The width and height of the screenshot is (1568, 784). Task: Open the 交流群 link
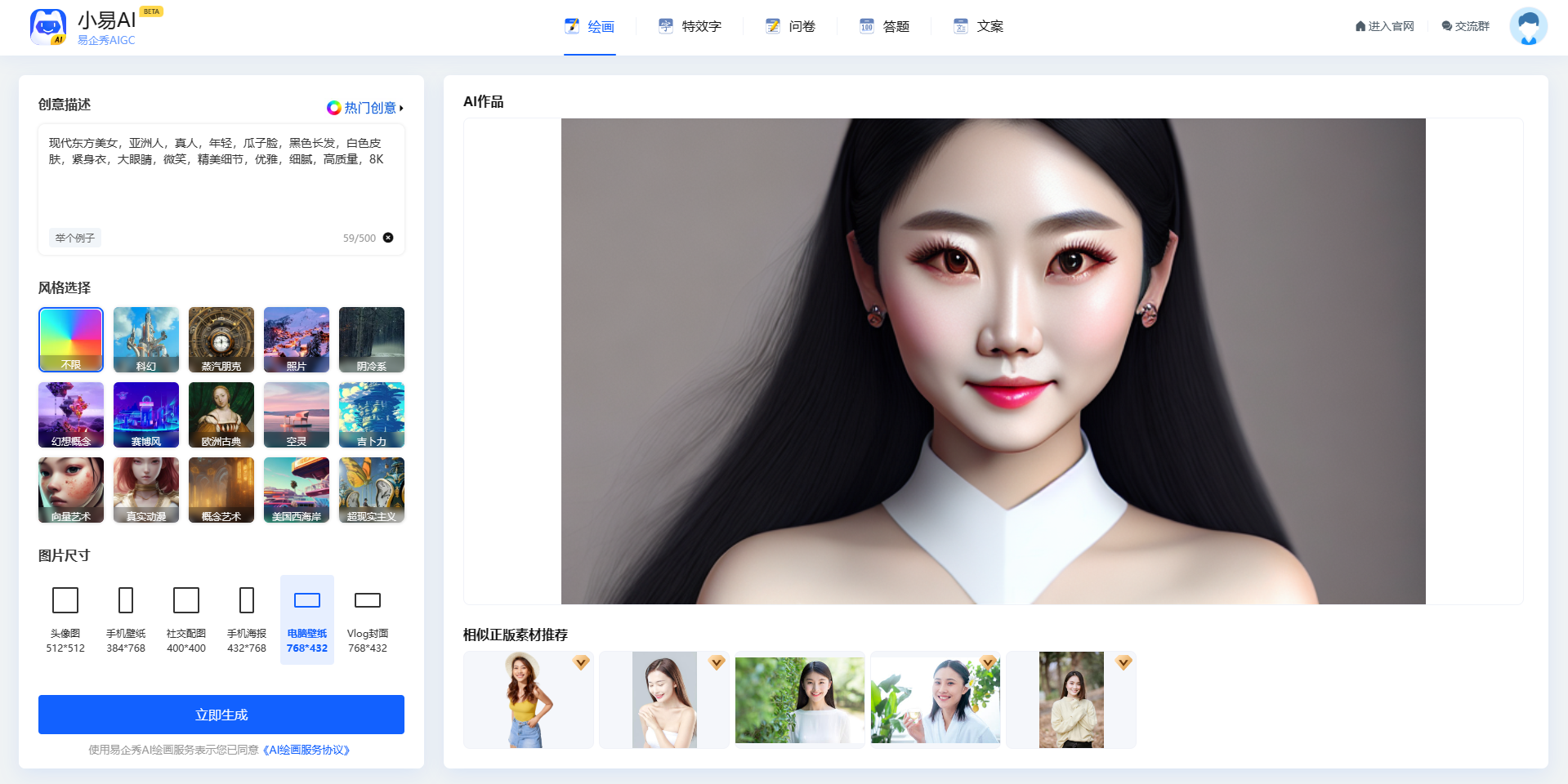click(1466, 26)
